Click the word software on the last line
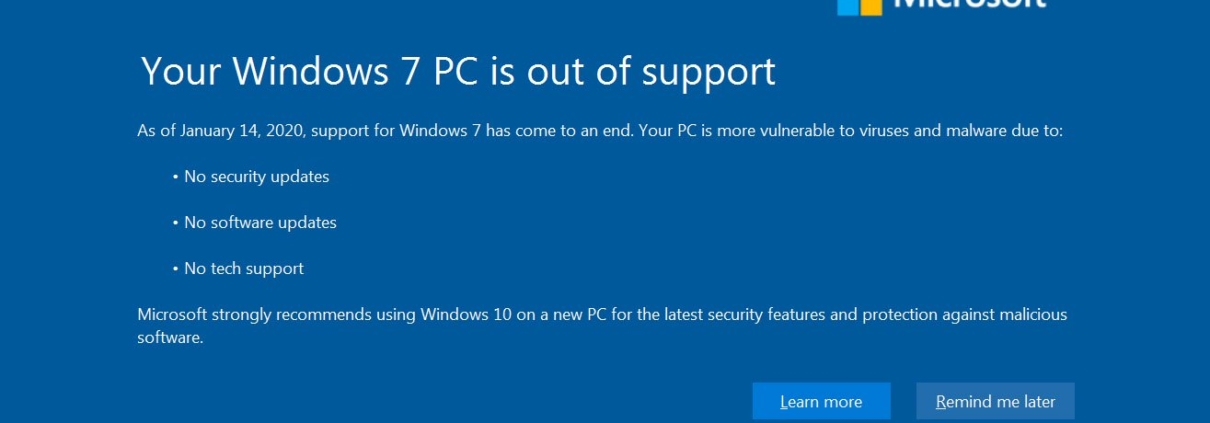Viewport: 1210px width, 423px height. [x=168, y=338]
